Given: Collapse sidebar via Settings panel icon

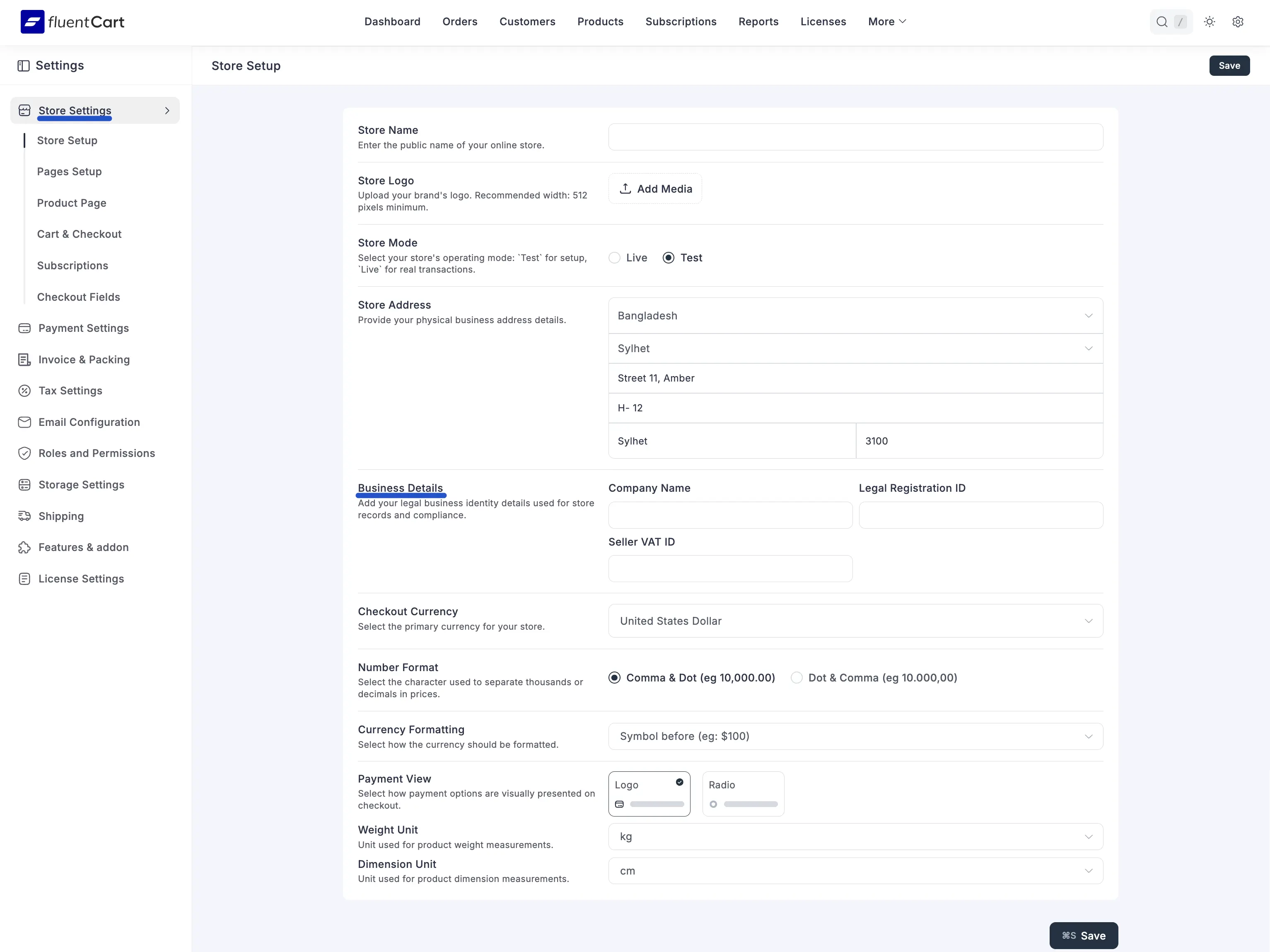Looking at the screenshot, I should point(24,65).
